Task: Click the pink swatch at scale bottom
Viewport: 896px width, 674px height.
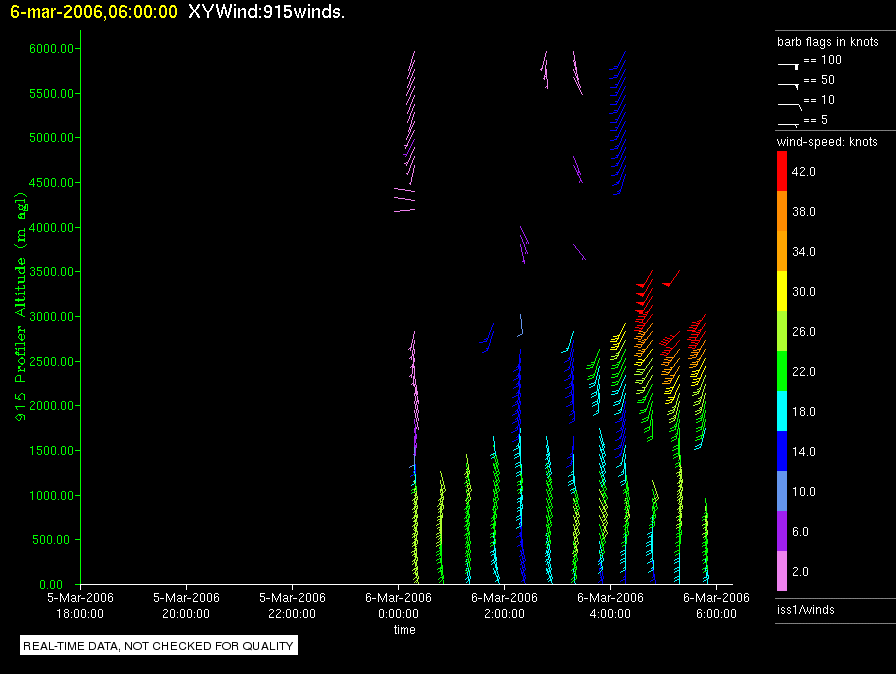Action: [783, 572]
